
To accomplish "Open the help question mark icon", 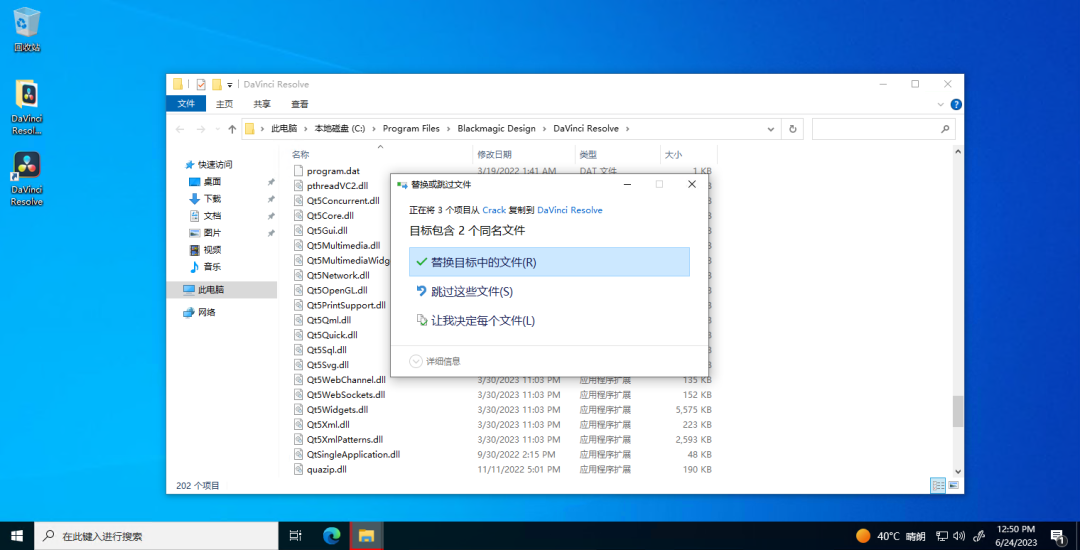I will pos(956,104).
